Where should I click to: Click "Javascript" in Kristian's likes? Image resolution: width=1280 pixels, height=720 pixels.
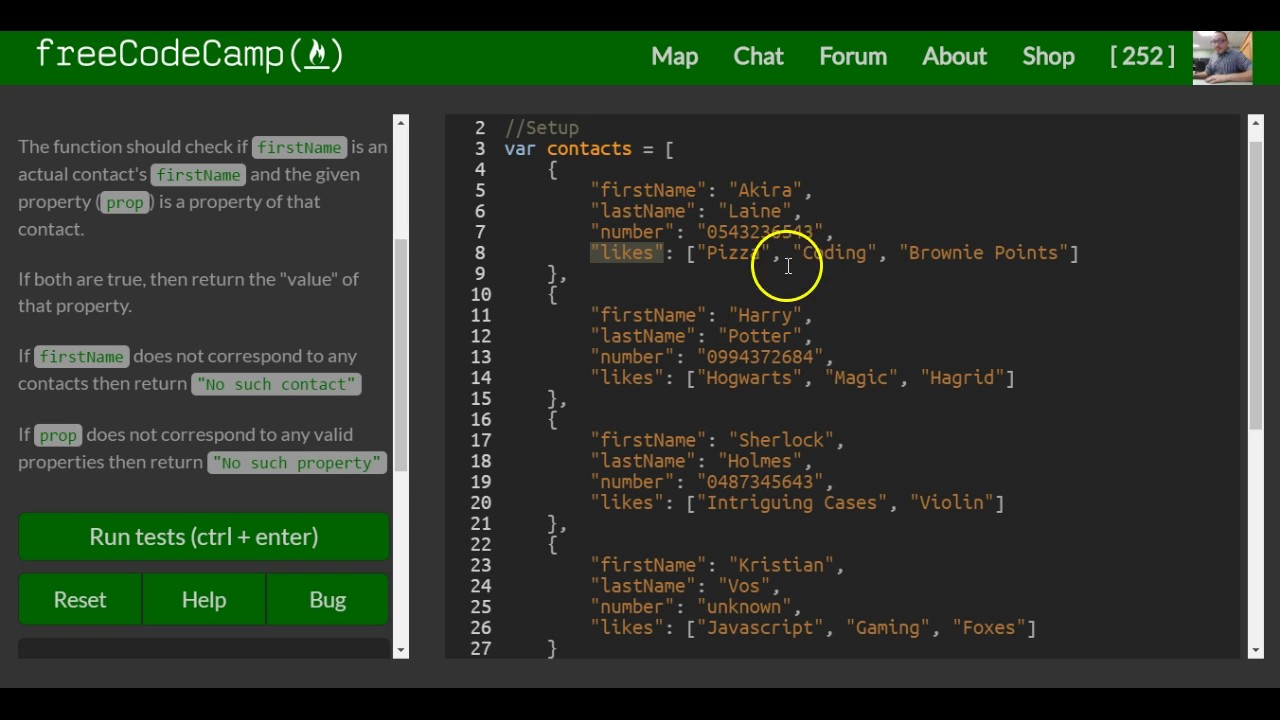(x=760, y=628)
